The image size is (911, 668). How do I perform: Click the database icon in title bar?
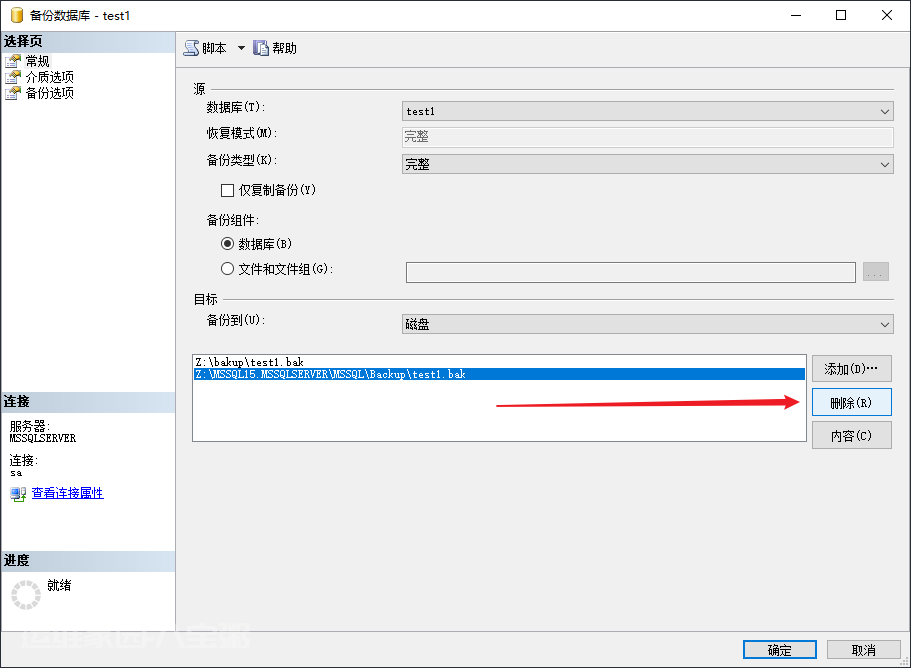15,15
